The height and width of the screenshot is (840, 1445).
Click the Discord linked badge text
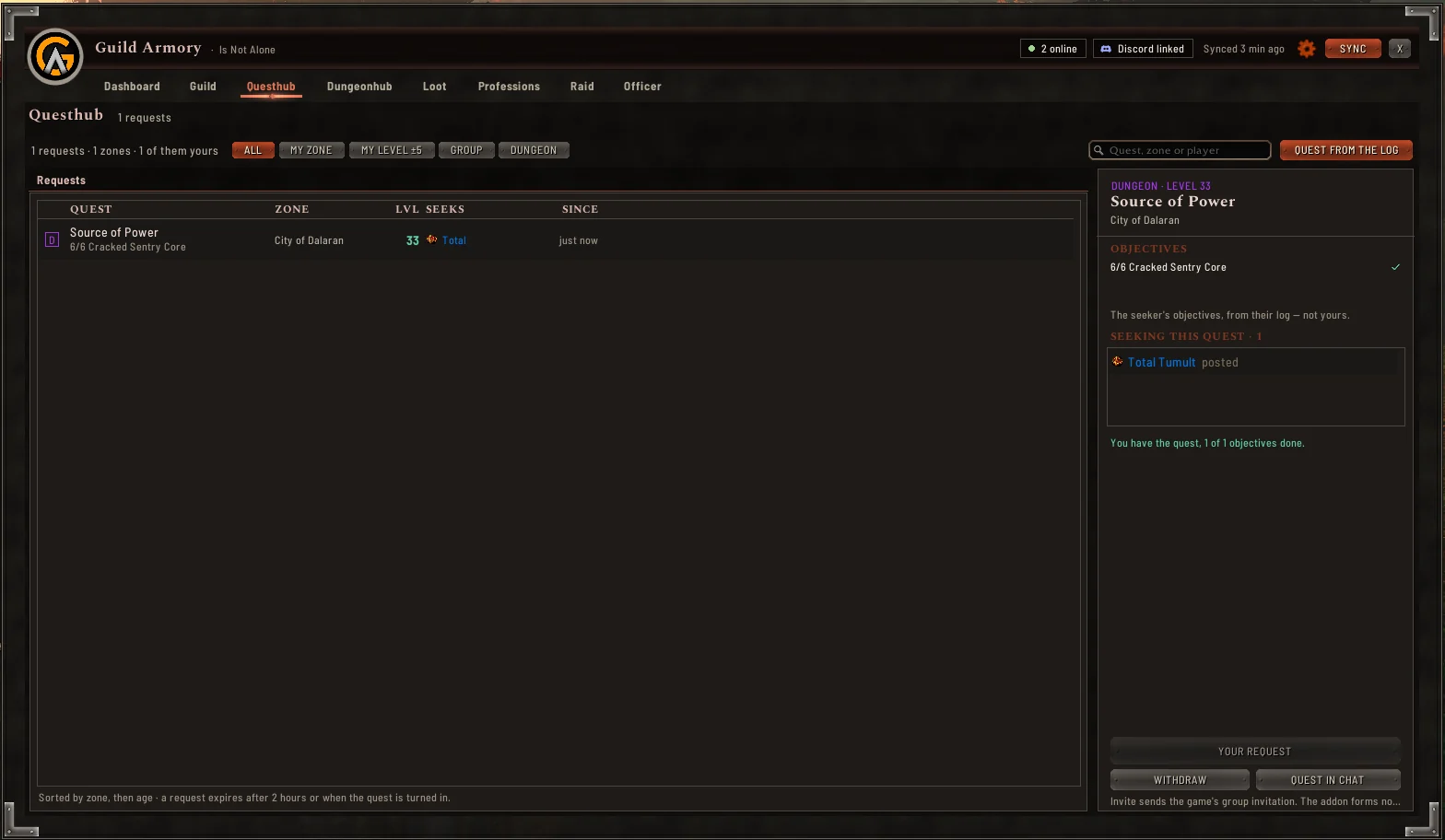[x=1151, y=49]
